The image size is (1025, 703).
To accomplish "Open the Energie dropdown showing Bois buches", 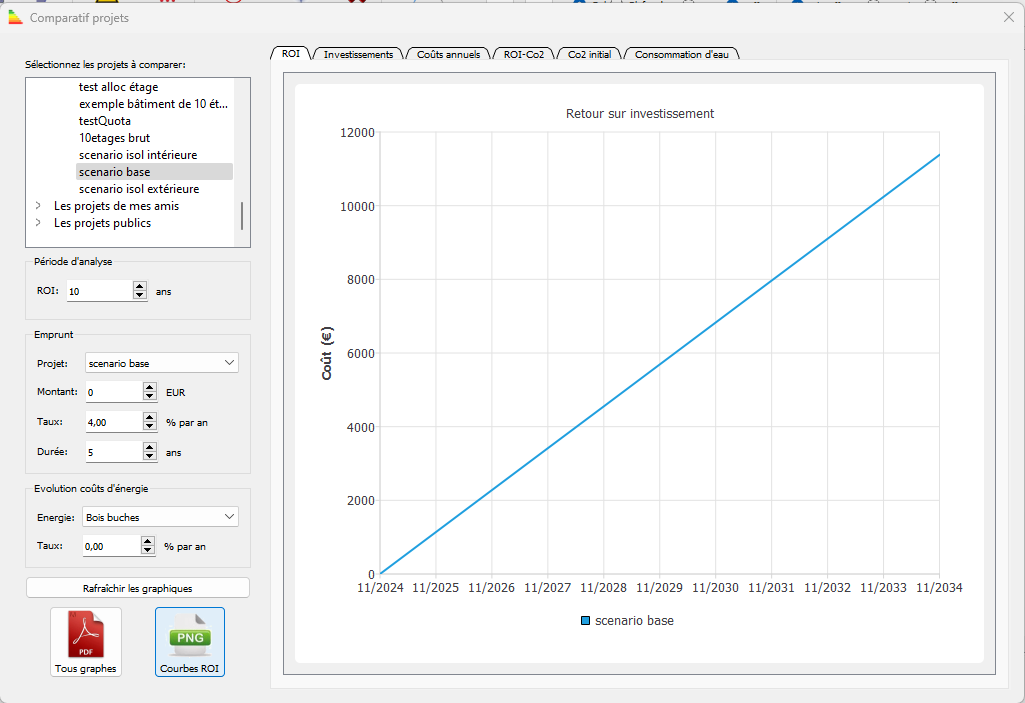I will [x=162, y=517].
